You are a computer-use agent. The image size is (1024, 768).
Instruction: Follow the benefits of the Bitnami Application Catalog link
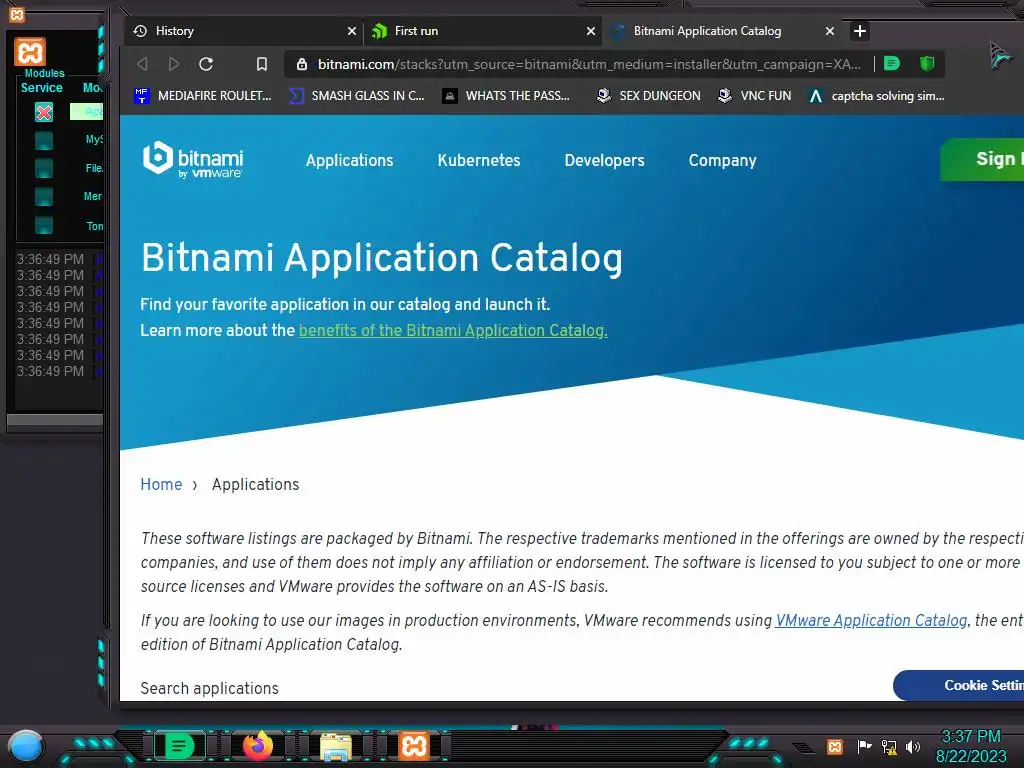[453, 330]
